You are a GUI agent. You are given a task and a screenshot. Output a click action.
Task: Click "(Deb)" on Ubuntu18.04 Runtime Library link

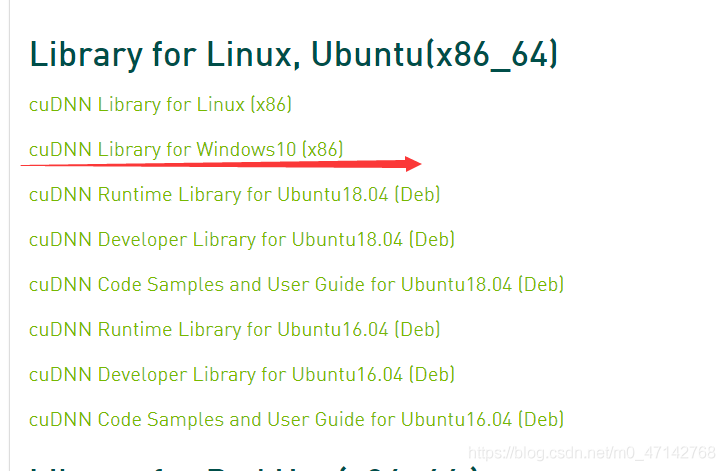point(418,194)
